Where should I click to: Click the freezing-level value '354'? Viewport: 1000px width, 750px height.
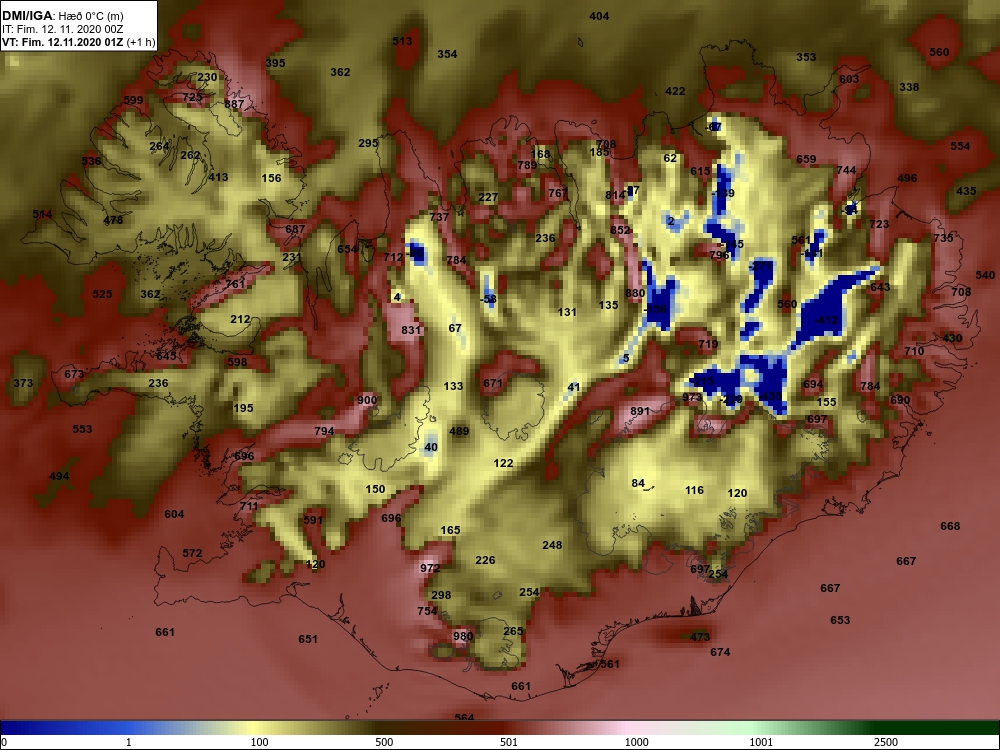point(447,54)
